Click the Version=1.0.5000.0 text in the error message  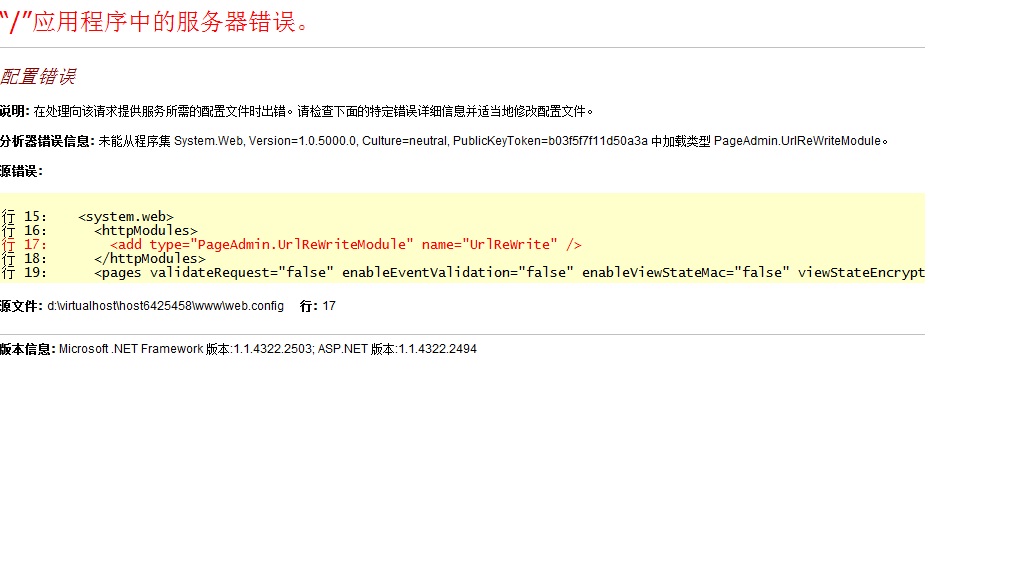pyautogui.click(x=302, y=141)
